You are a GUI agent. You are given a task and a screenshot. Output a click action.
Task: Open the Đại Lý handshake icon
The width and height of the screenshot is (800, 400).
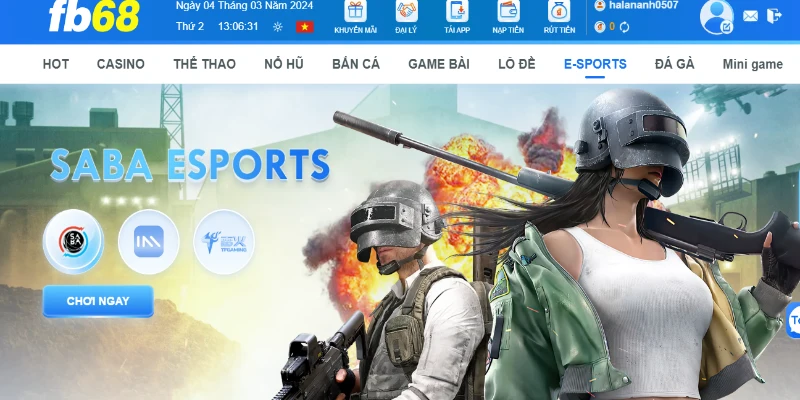coord(406,11)
